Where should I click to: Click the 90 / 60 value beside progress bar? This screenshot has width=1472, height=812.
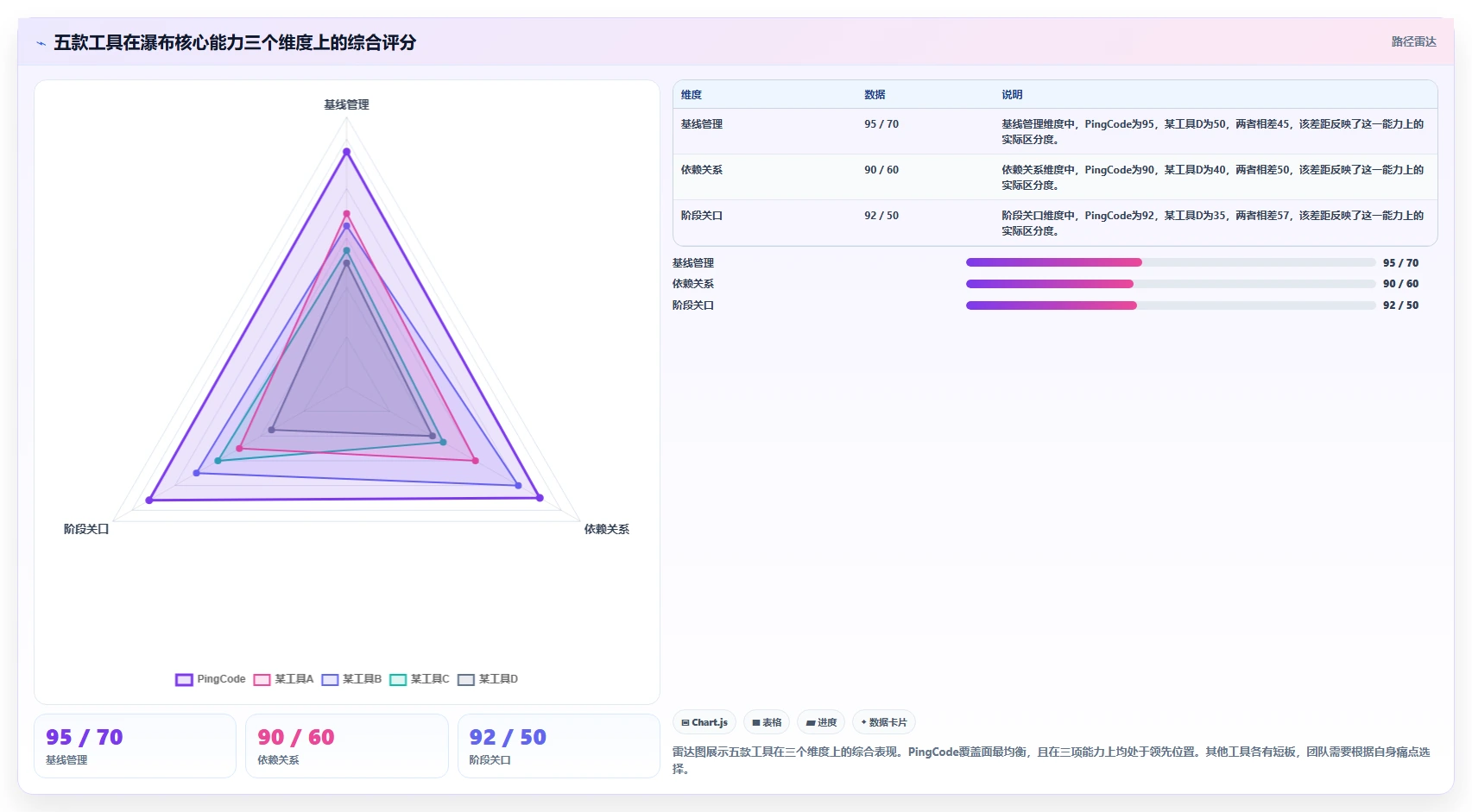click(x=1400, y=284)
